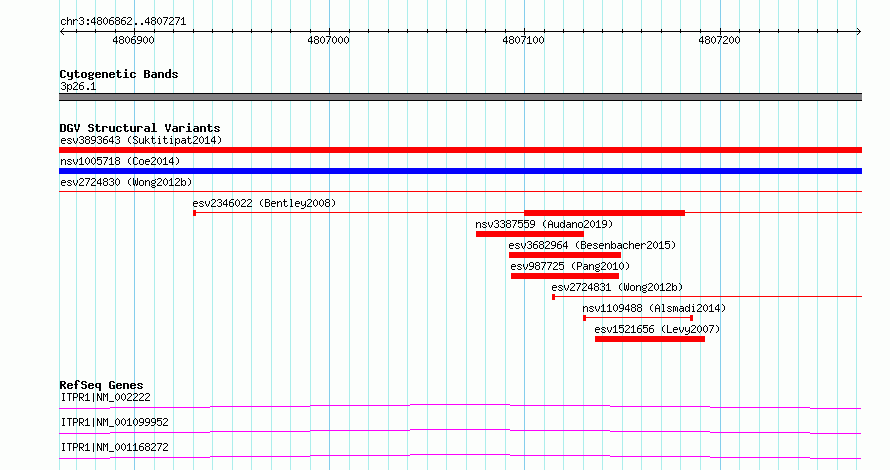Select the blue nsv1005718 variant bar
The image size is (890, 470).
click(460, 171)
